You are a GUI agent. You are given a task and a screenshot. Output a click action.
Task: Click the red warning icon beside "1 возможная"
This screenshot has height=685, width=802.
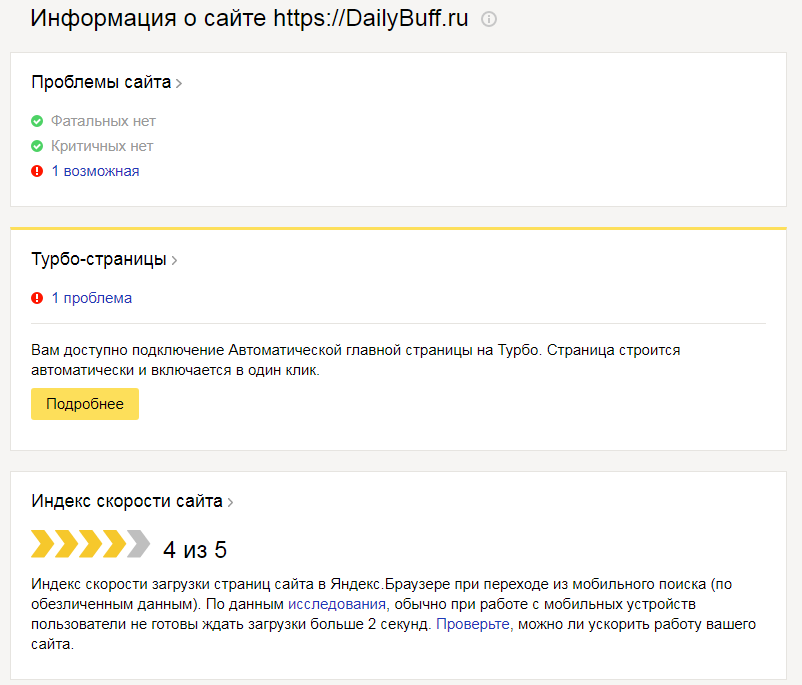(37, 171)
